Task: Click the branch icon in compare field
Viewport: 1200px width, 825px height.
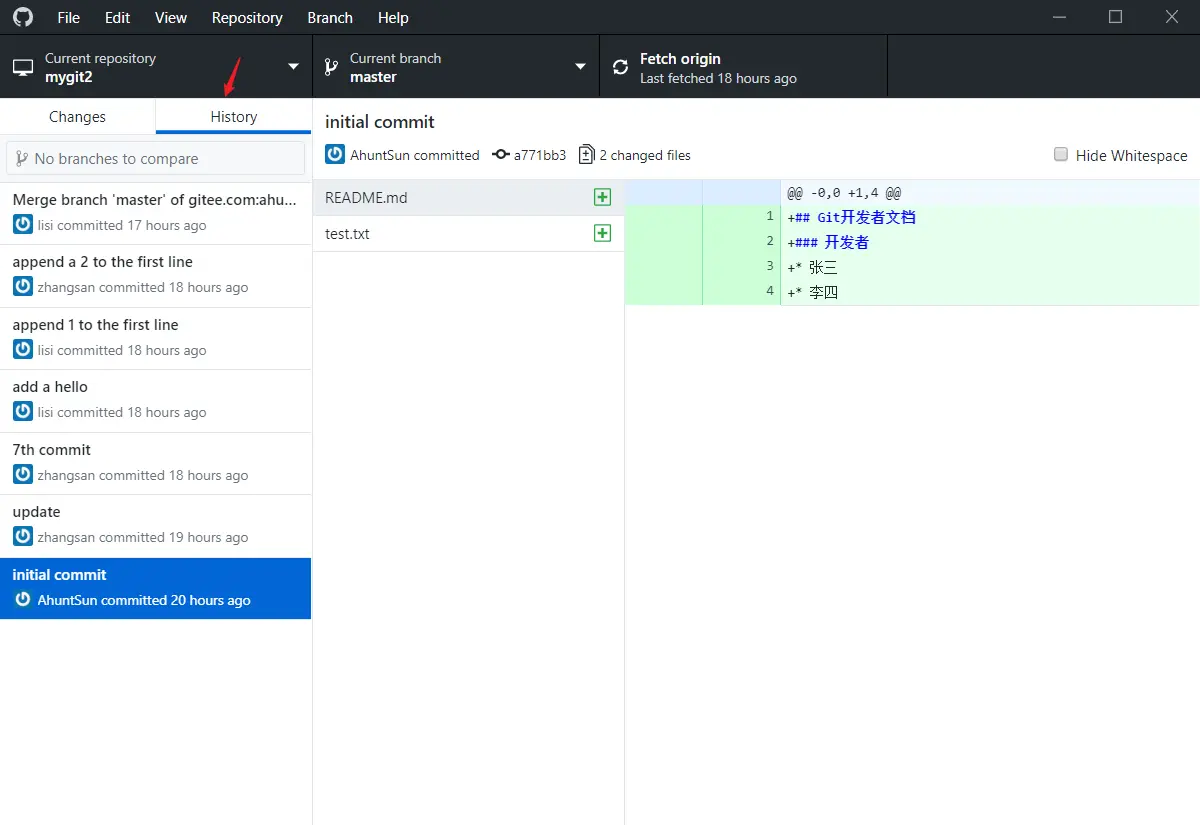Action: click(x=21, y=158)
